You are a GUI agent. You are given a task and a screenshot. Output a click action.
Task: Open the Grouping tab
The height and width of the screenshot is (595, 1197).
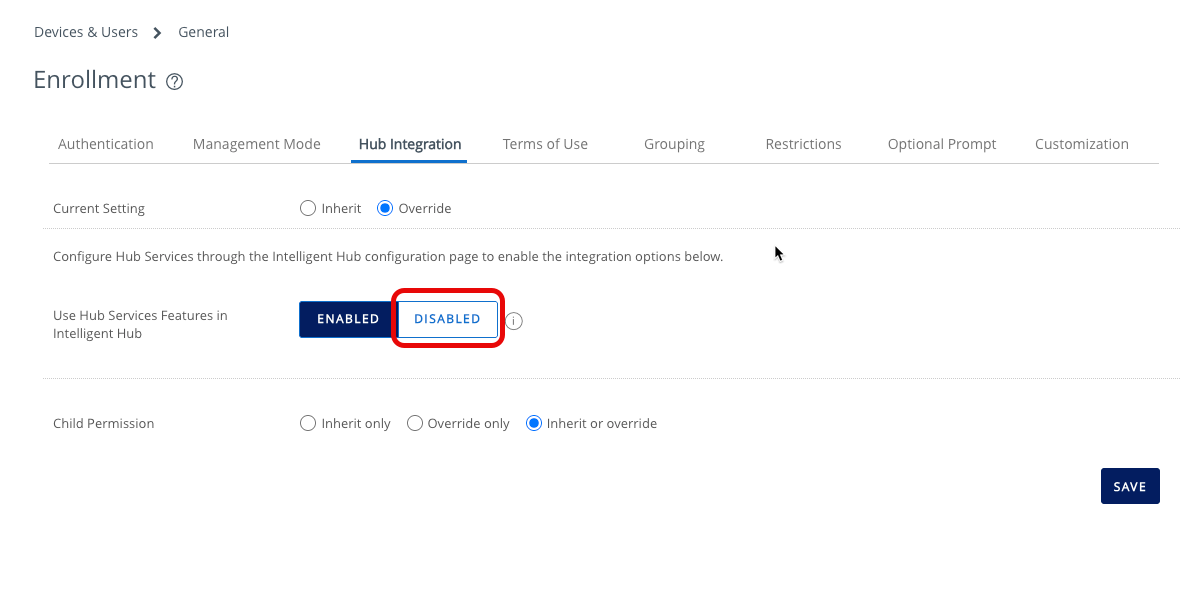673,144
